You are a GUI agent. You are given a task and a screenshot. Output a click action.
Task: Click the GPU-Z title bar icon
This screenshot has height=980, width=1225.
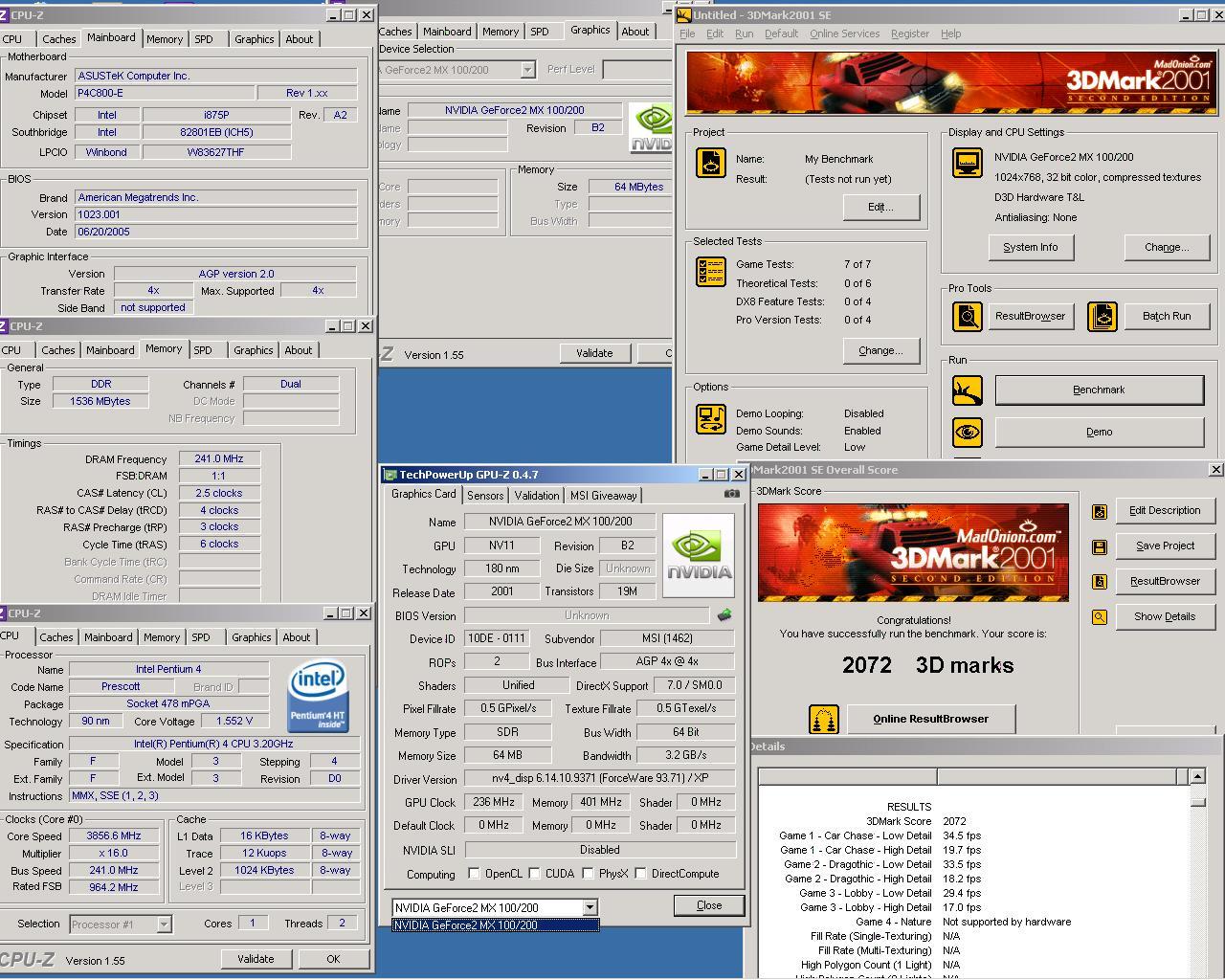tap(390, 475)
